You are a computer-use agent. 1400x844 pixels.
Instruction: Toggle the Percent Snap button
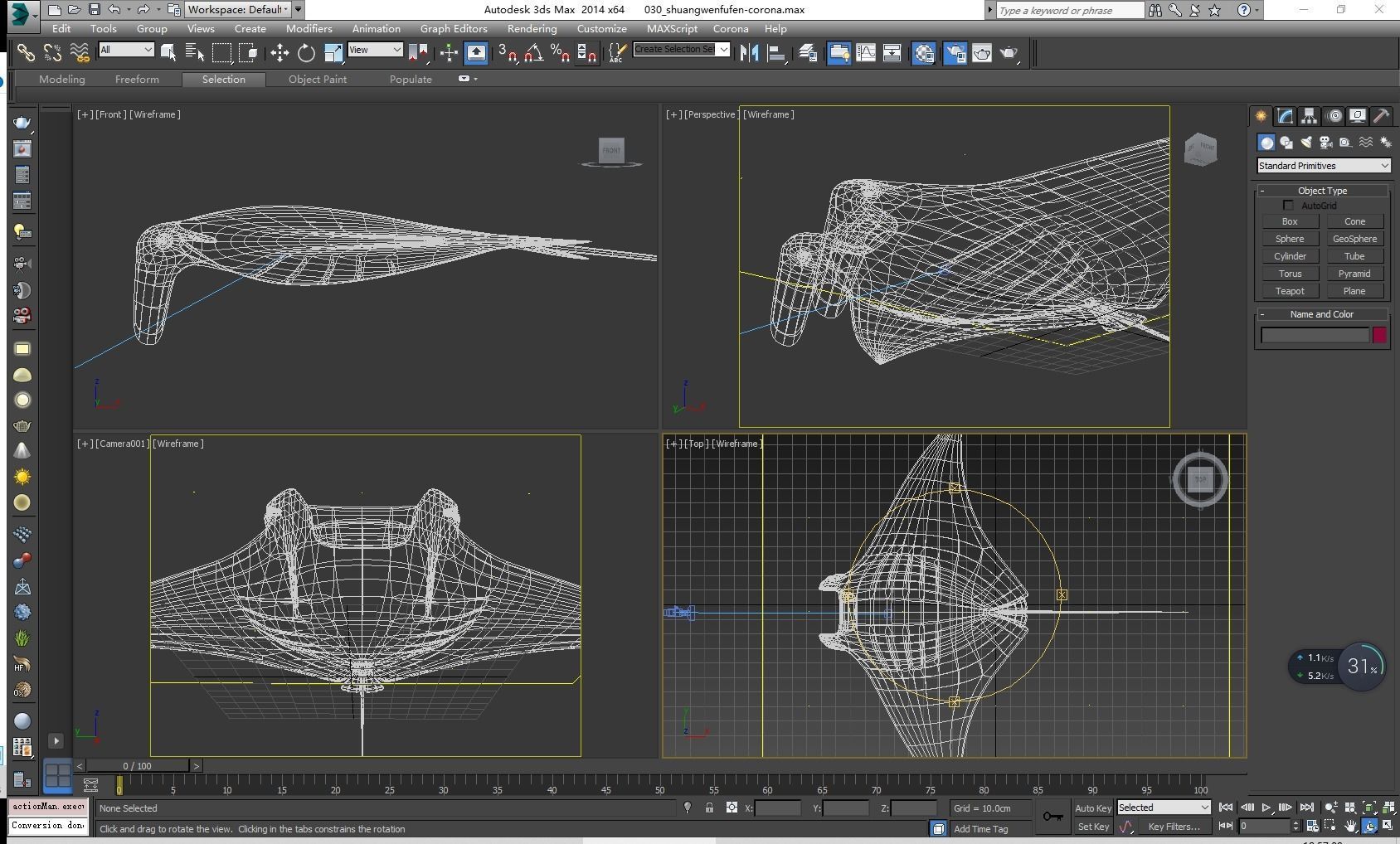point(560,53)
